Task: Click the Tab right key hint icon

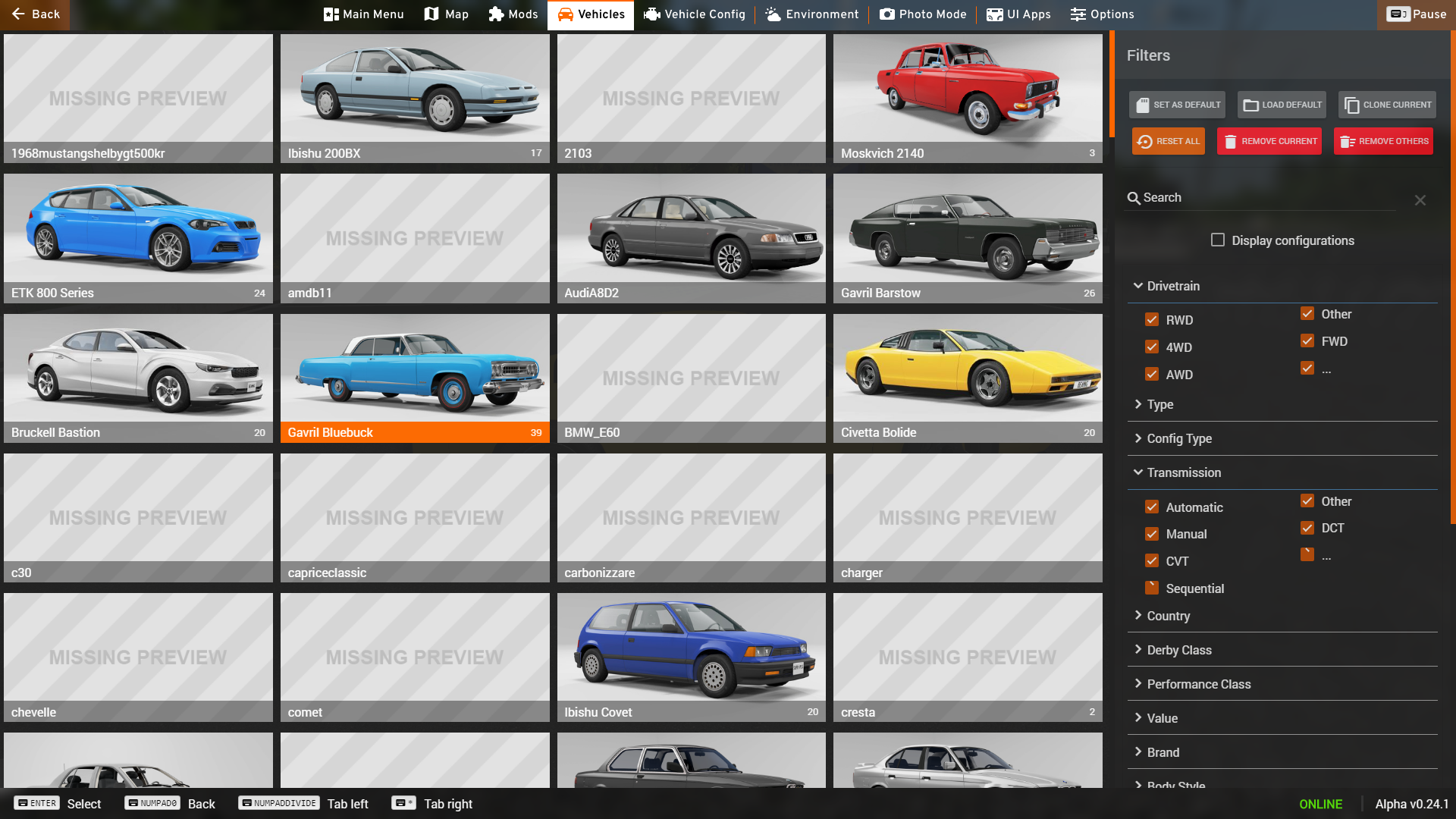Action: pos(403,802)
